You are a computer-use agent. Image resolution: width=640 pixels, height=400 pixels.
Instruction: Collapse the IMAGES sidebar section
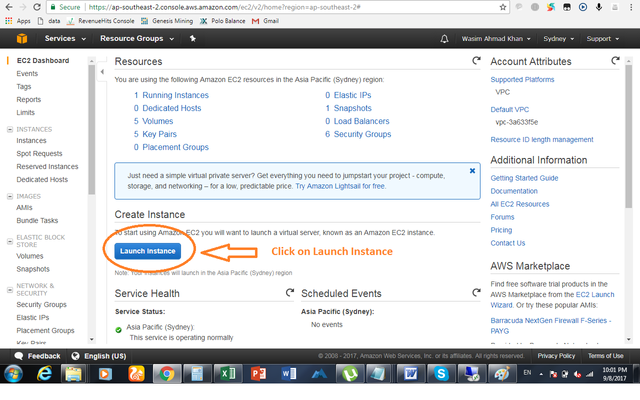point(10,196)
